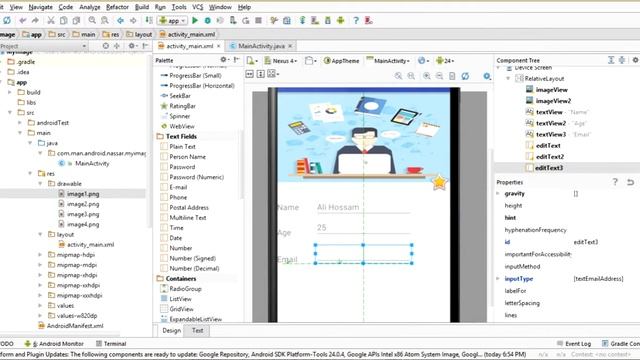Click the Replace magnifier icon

105,20
